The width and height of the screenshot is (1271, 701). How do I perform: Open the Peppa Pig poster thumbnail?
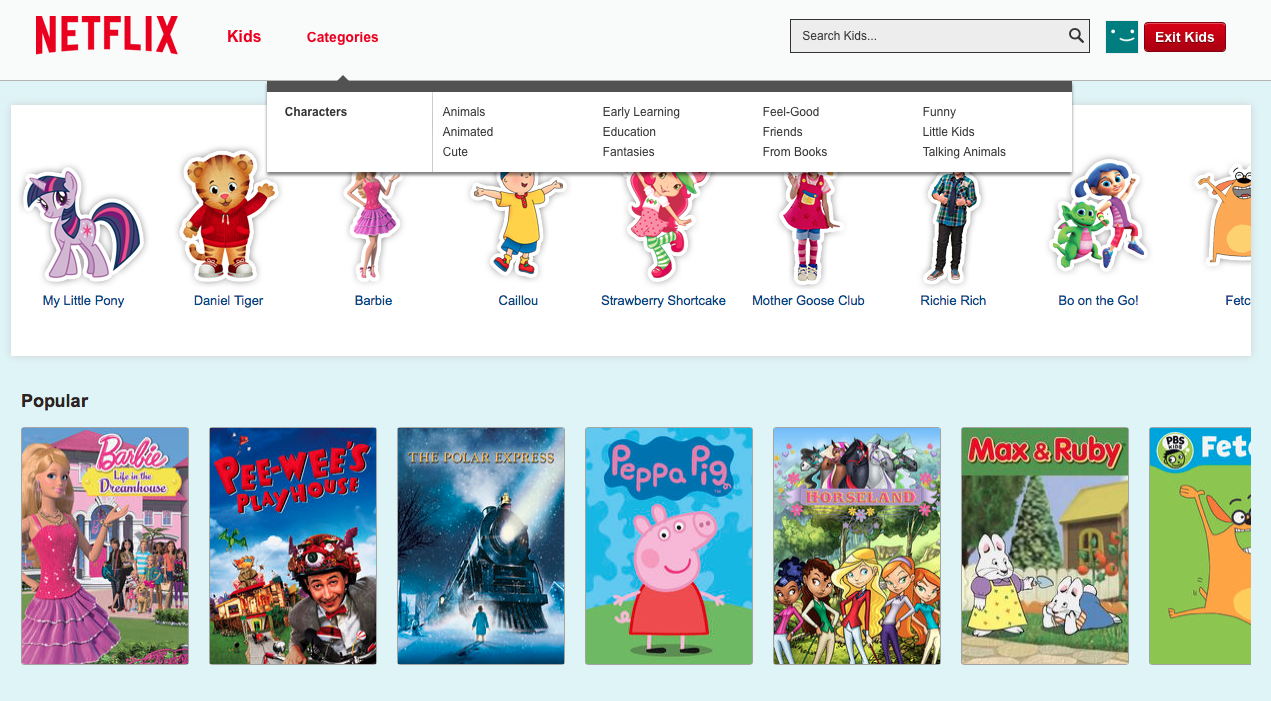tap(668, 546)
